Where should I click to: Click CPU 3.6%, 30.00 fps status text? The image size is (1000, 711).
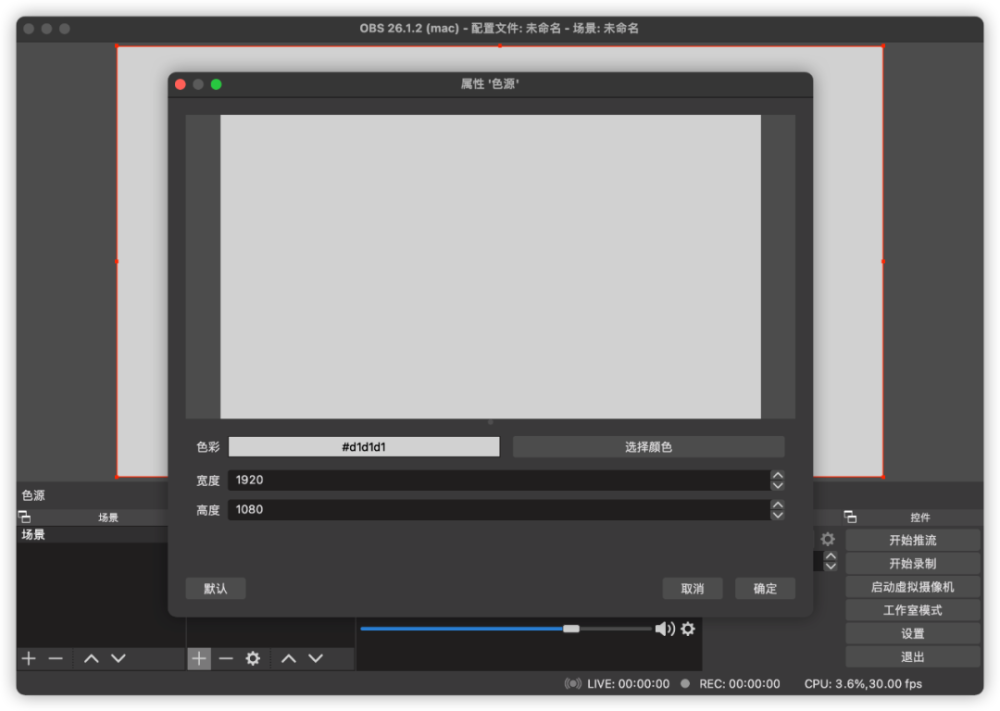click(x=863, y=684)
